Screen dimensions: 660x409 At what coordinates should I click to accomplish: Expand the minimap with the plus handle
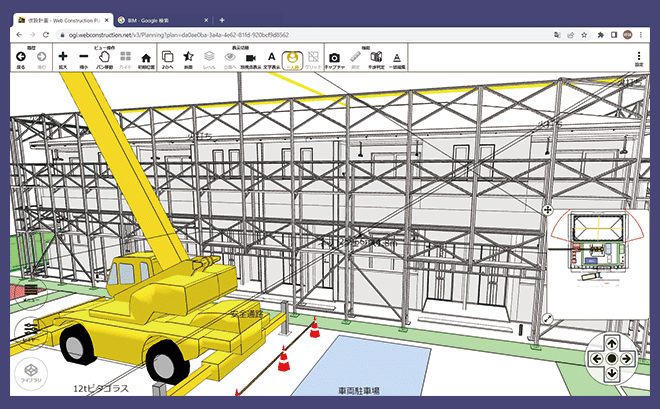548,210
